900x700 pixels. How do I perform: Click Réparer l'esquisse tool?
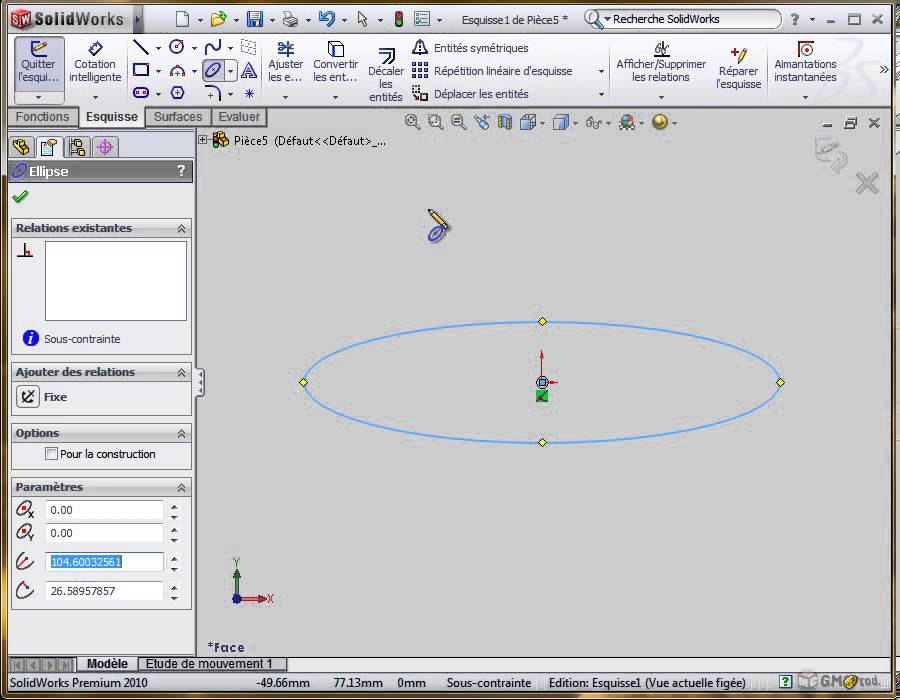point(738,69)
